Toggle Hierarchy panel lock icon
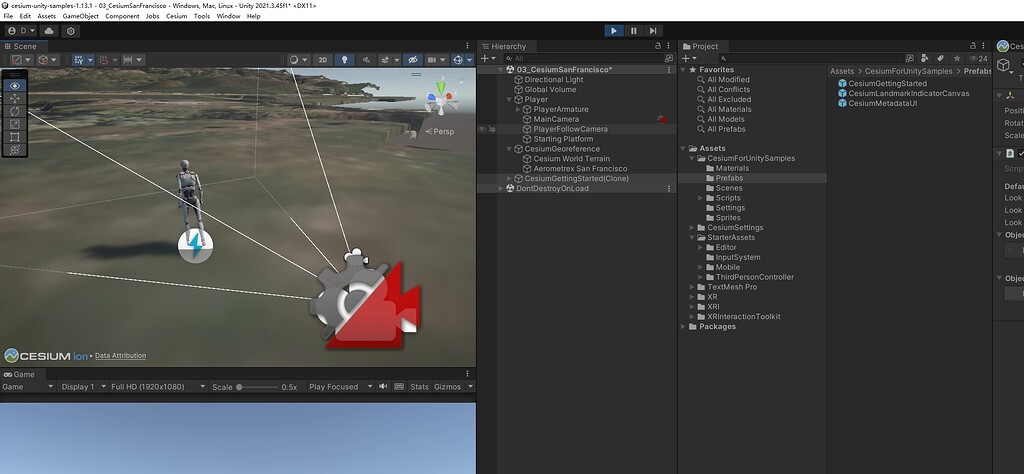The width and height of the screenshot is (1024, 474). click(x=658, y=46)
